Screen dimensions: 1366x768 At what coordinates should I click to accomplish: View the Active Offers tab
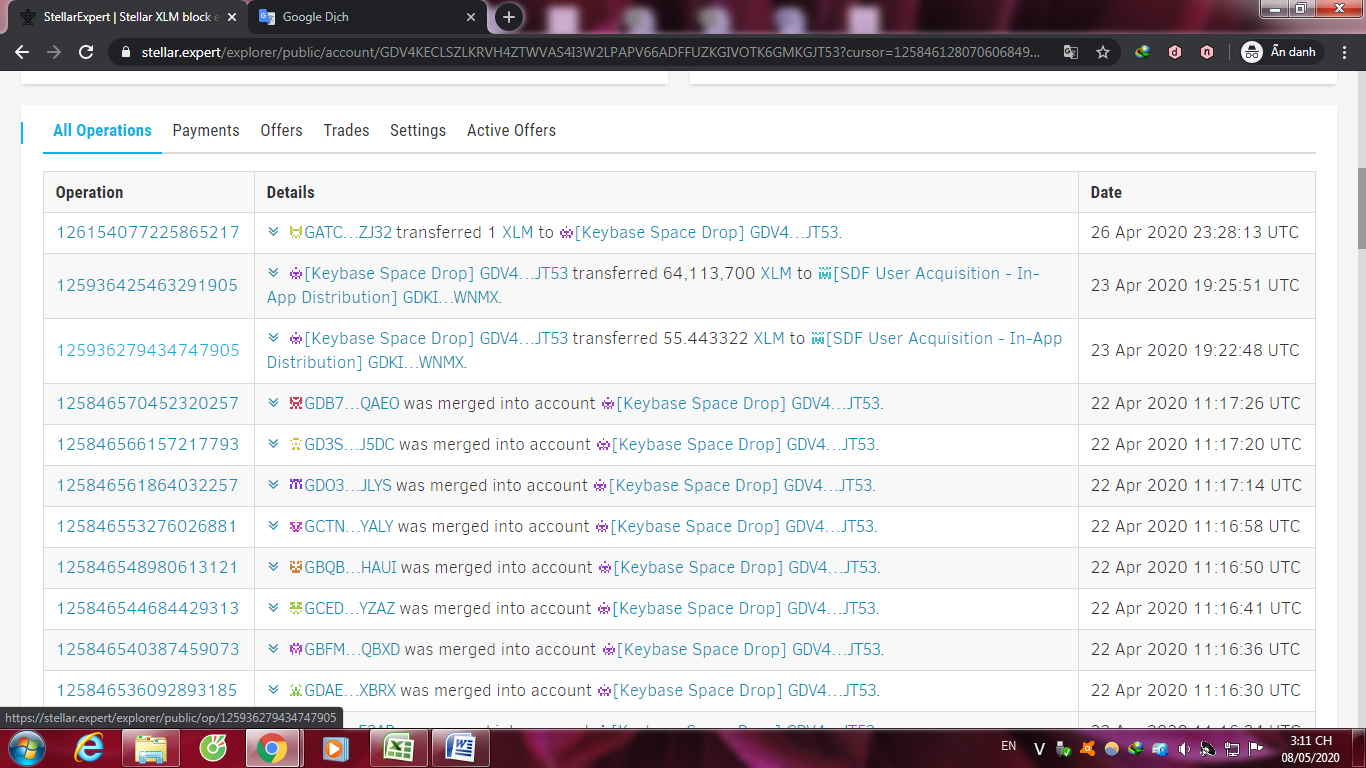point(511,130)
